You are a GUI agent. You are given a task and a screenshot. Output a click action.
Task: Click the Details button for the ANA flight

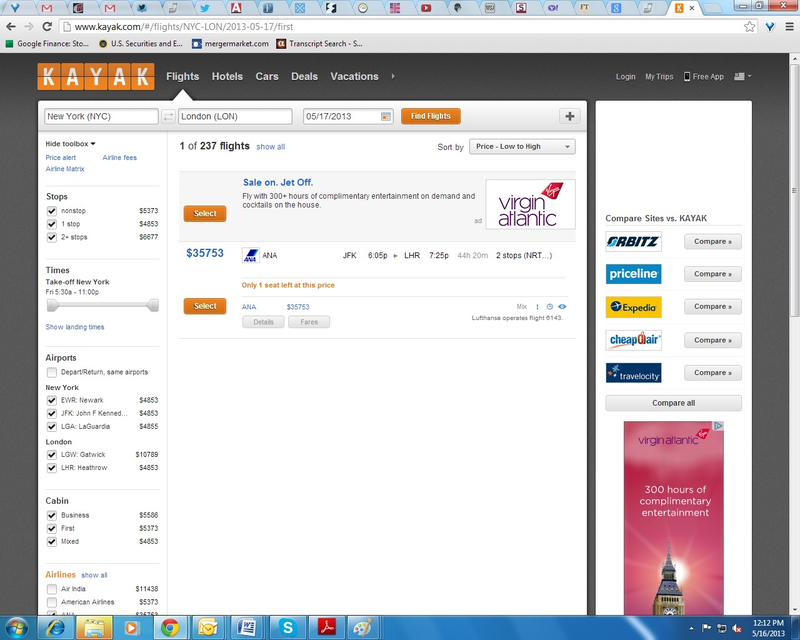(x=263, y=322)
